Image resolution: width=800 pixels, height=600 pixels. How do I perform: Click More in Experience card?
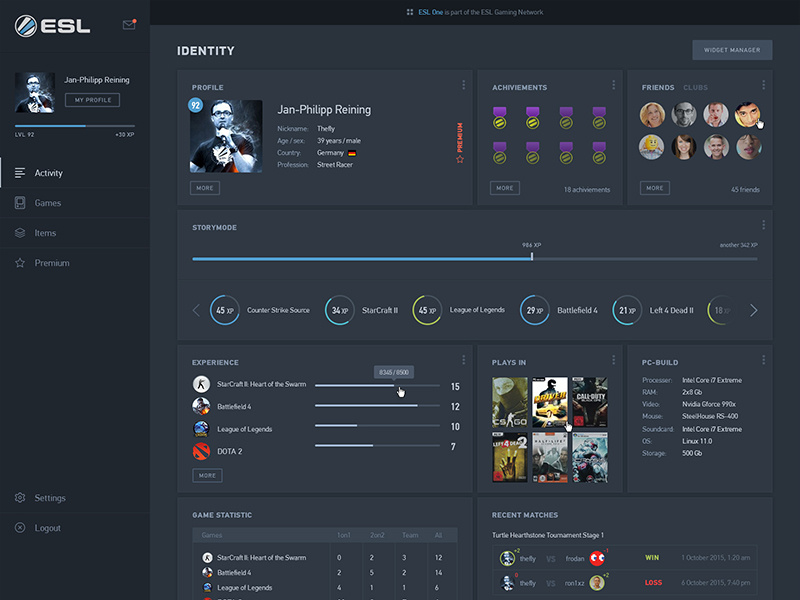tap(207, 475)
